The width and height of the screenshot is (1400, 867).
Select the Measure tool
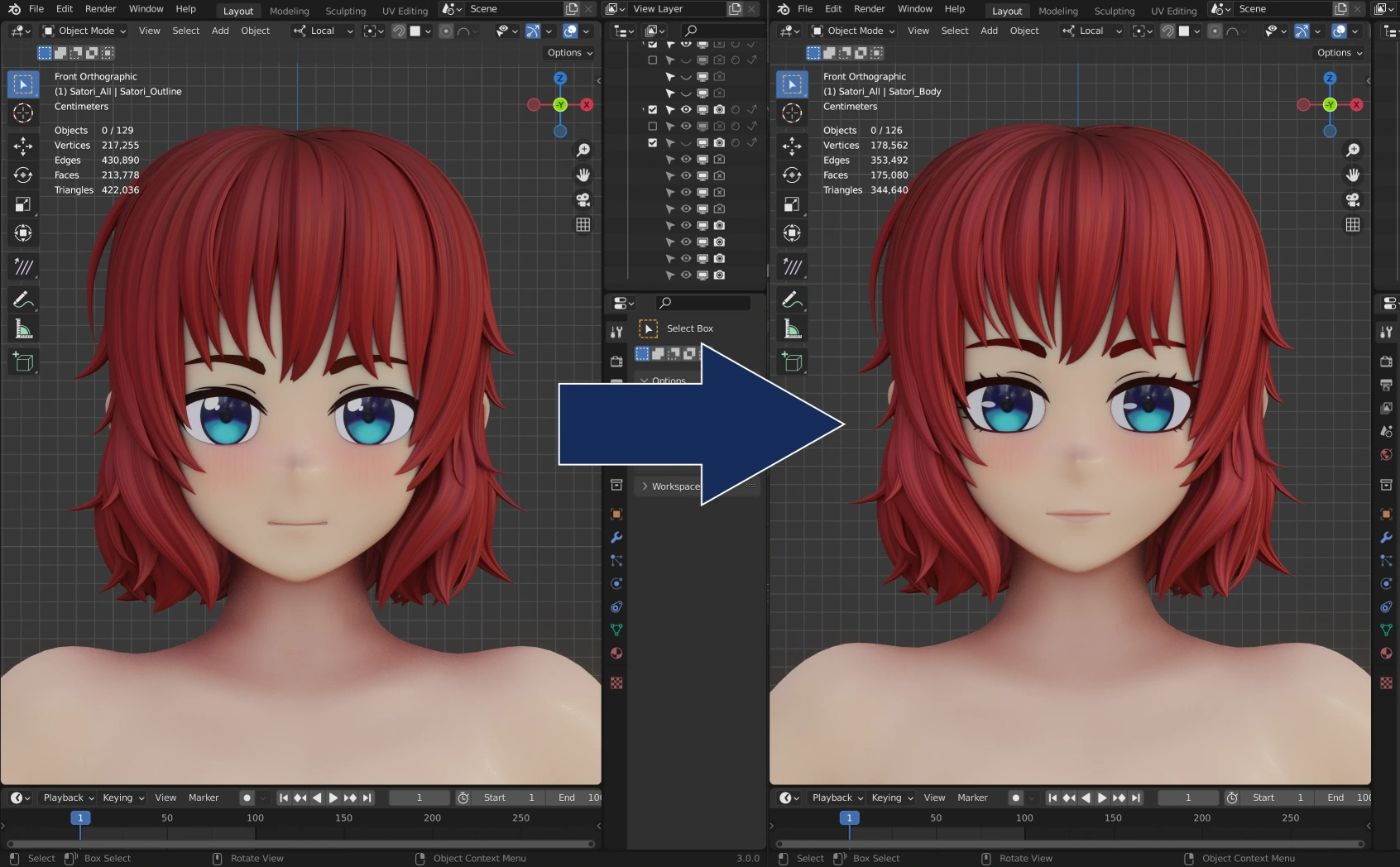[23, 328]
